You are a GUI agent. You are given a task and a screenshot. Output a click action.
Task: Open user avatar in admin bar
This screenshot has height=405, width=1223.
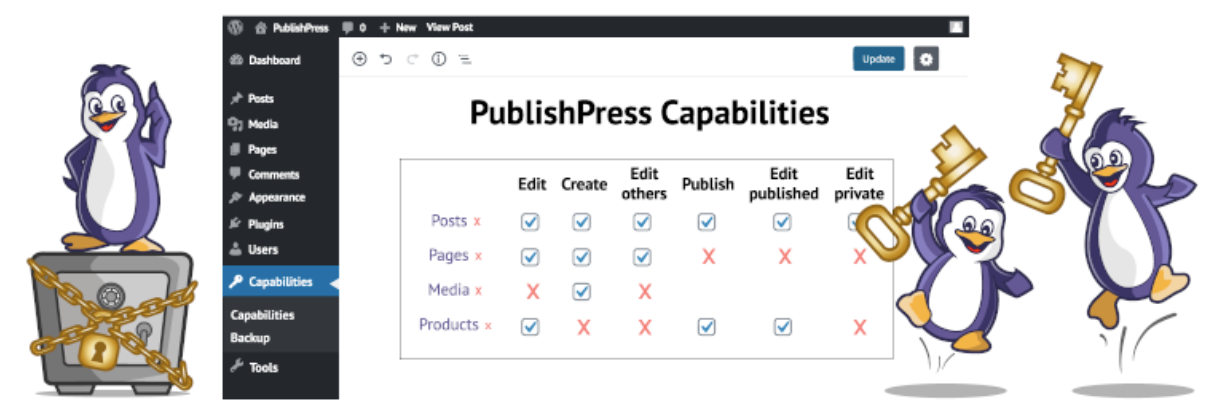coord(957,28)
